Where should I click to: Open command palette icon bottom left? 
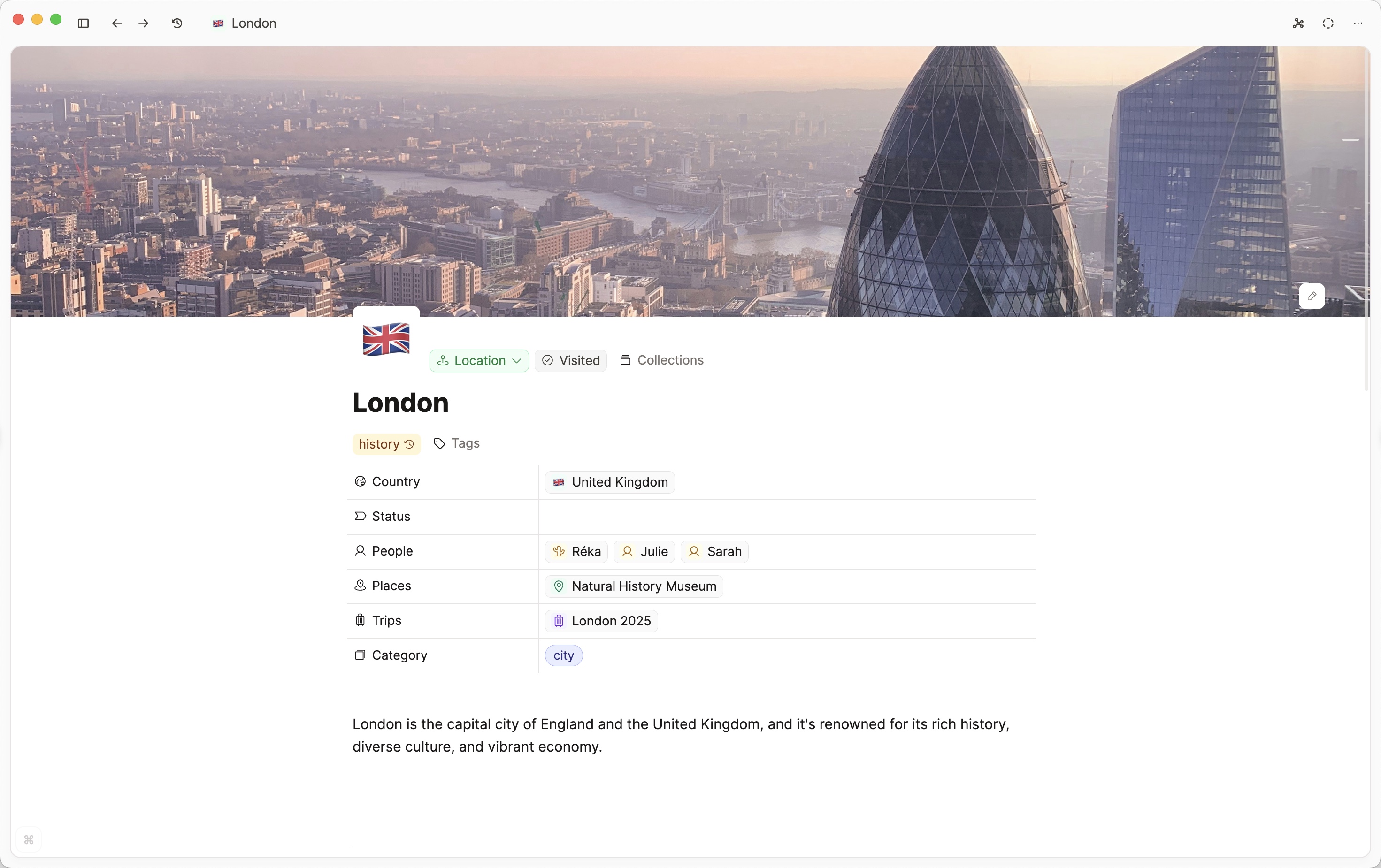tap(29, 840)
